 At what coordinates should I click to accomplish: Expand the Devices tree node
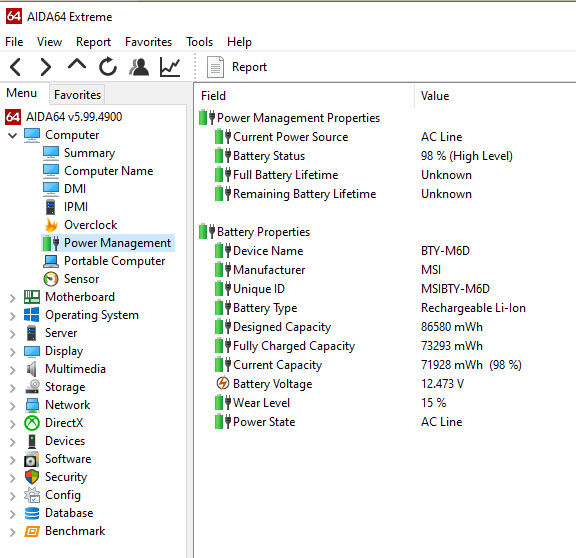tap(12, 442)
